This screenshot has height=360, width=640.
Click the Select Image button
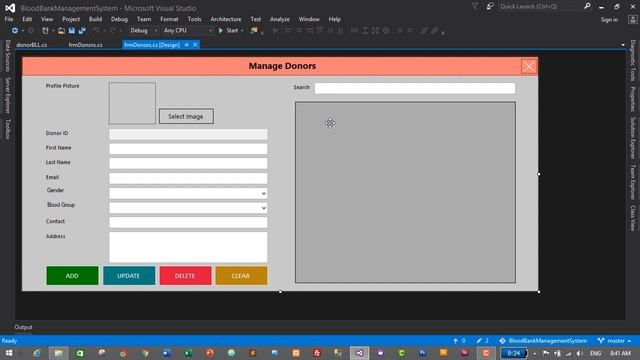(x=186, y=116)
